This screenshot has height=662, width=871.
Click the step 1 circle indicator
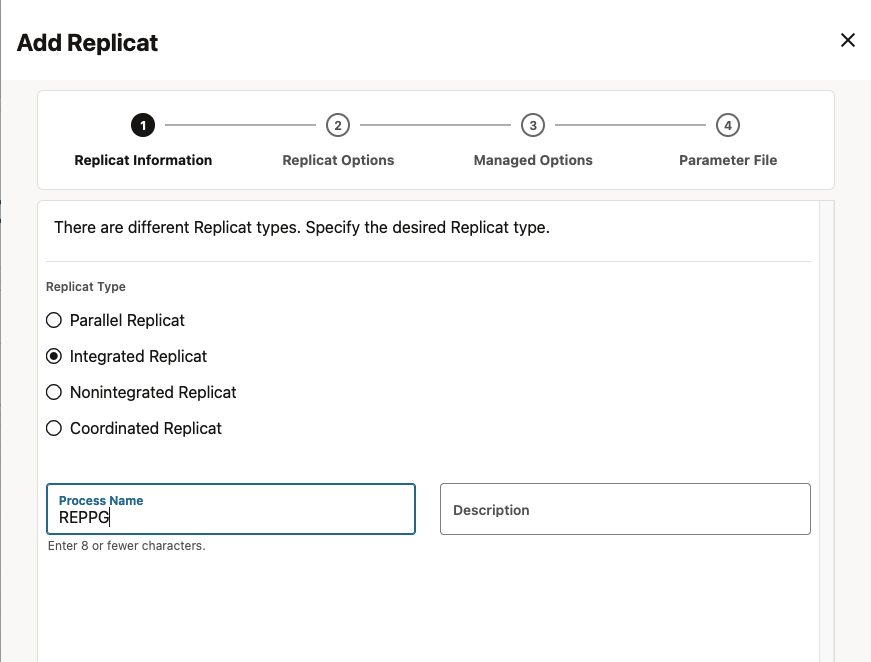[x=142, y=125]
